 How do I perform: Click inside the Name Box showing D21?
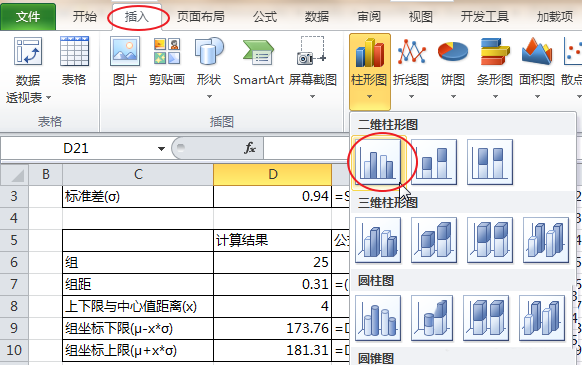tap(76, 149)
